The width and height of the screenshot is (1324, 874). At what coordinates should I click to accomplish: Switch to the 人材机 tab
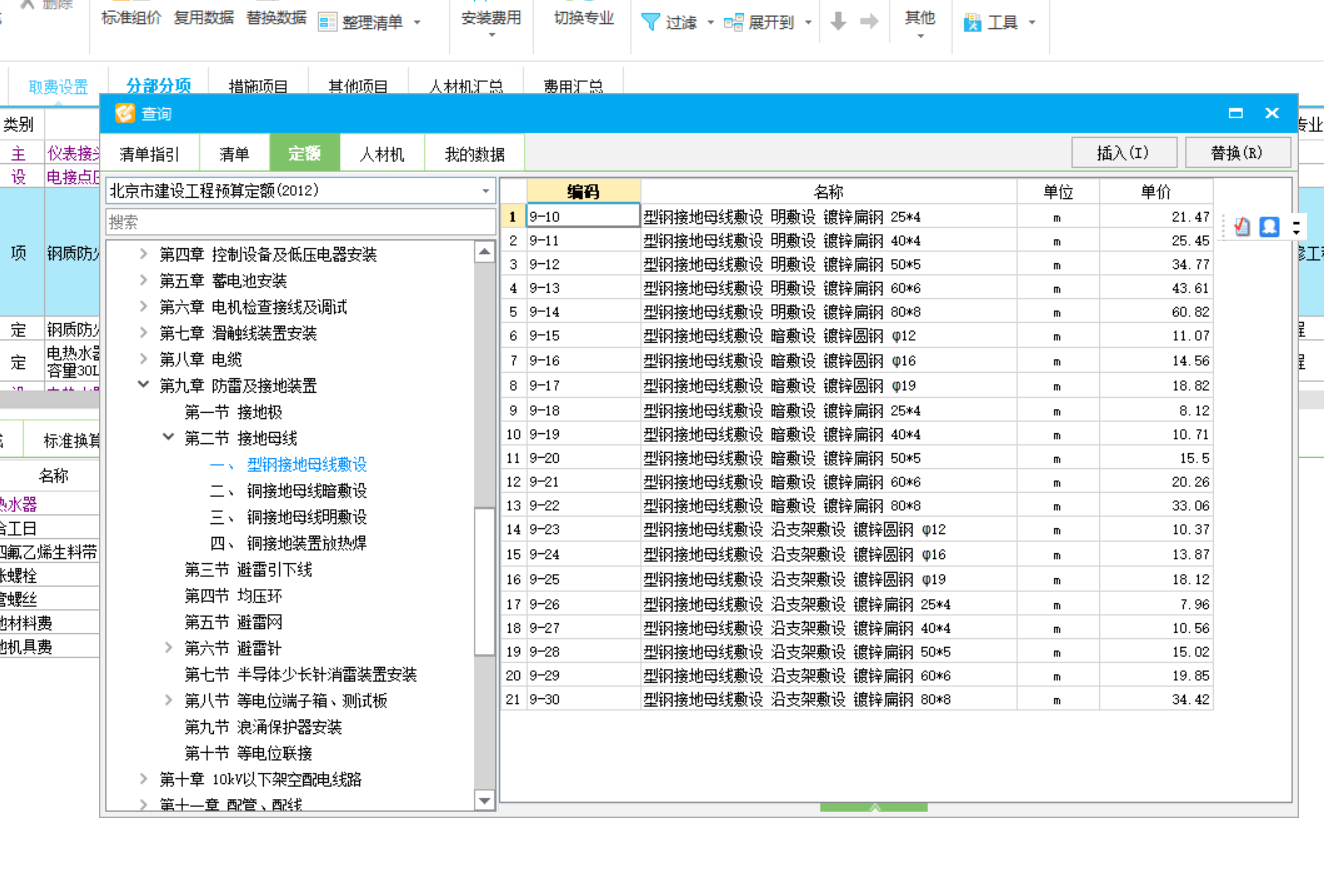tap(382, 154)
